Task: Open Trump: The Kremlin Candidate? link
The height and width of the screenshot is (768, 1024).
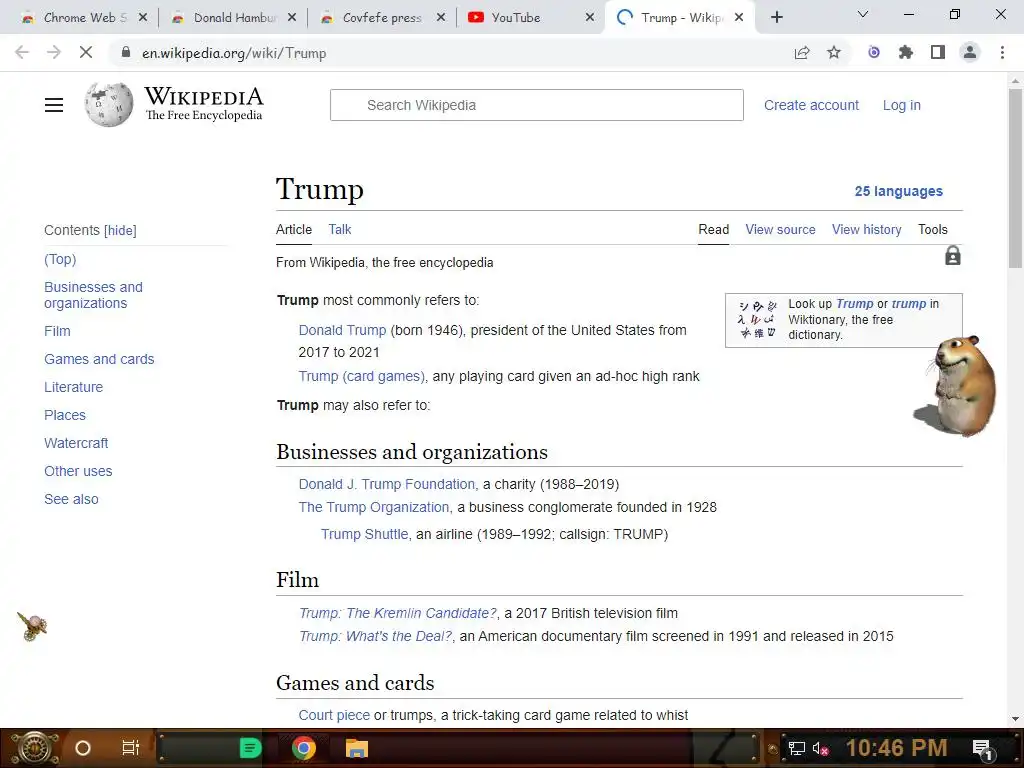Action: click(398, 613)
